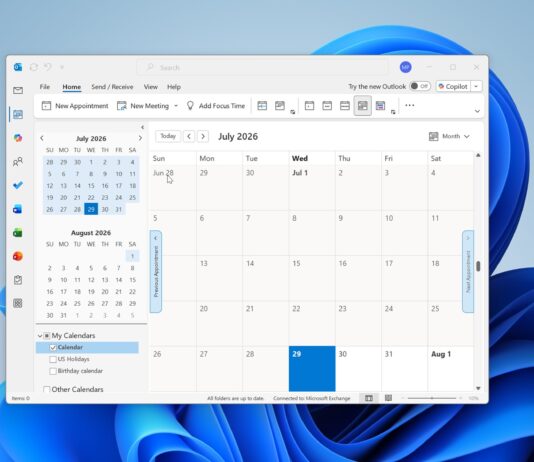
Task: Open the File menu
Action: pyautogui.click(x=45, y=87)
